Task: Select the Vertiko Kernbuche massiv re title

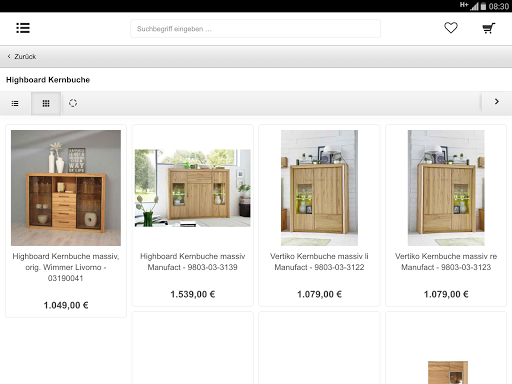Action: 446,262
